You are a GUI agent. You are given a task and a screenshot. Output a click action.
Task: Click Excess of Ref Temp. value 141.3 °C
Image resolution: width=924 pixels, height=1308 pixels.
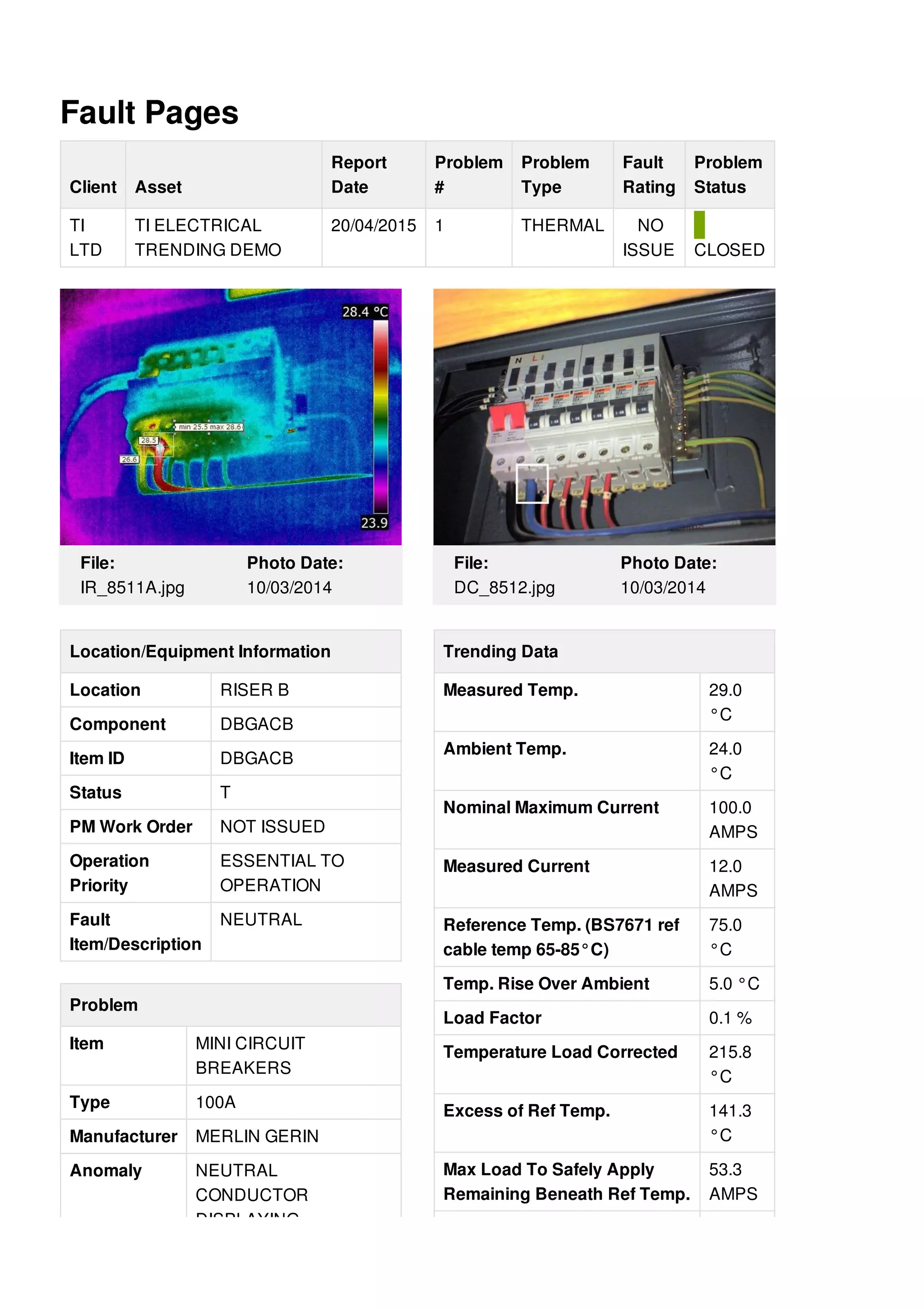730,1123
